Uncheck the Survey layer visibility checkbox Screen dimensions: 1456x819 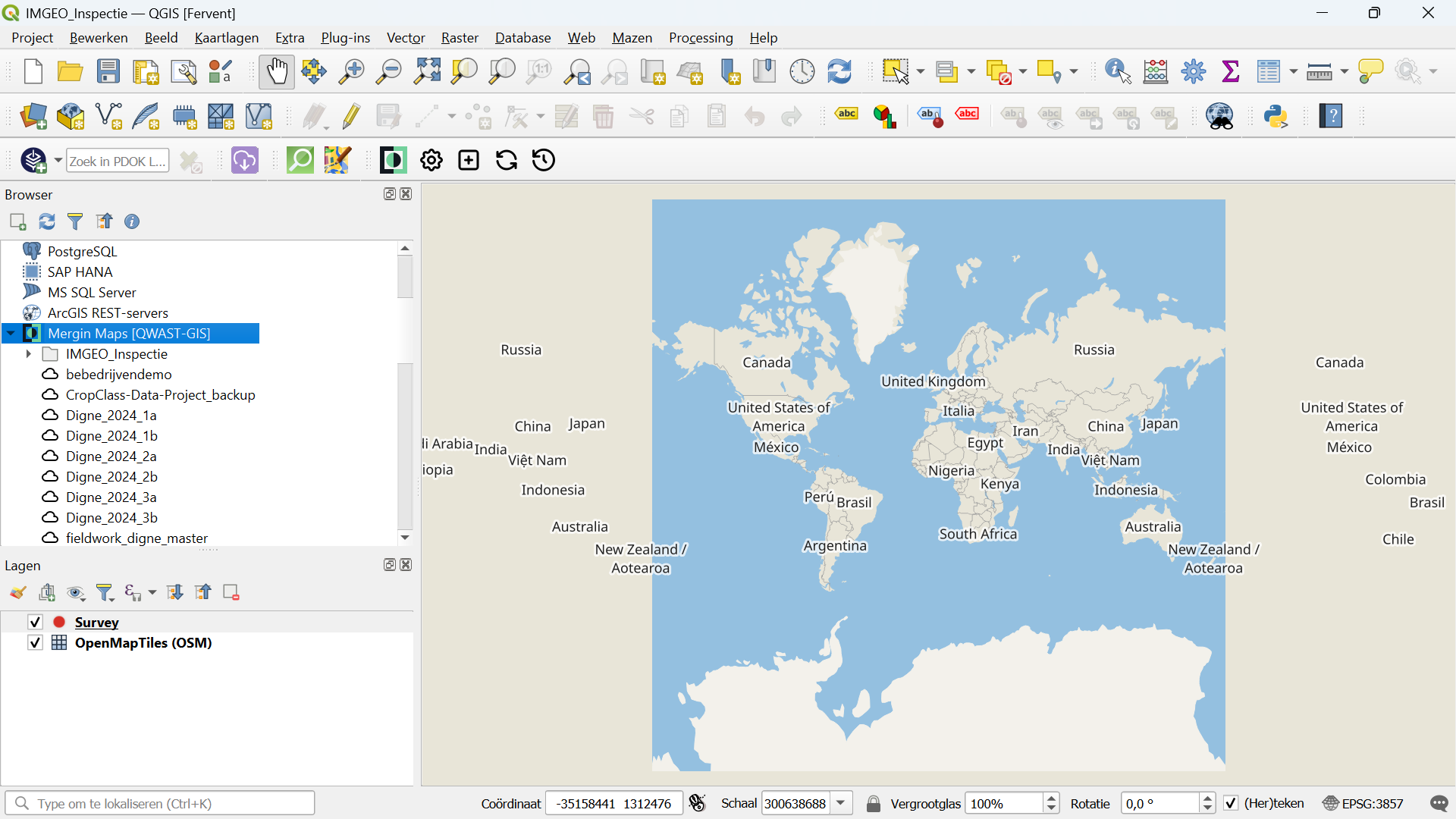tap(35, 623)
